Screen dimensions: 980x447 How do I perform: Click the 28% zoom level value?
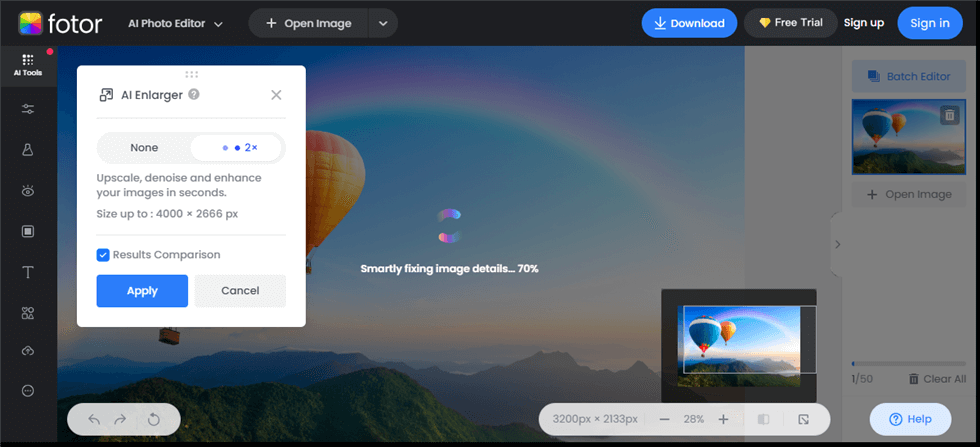[x=694, y=419]
